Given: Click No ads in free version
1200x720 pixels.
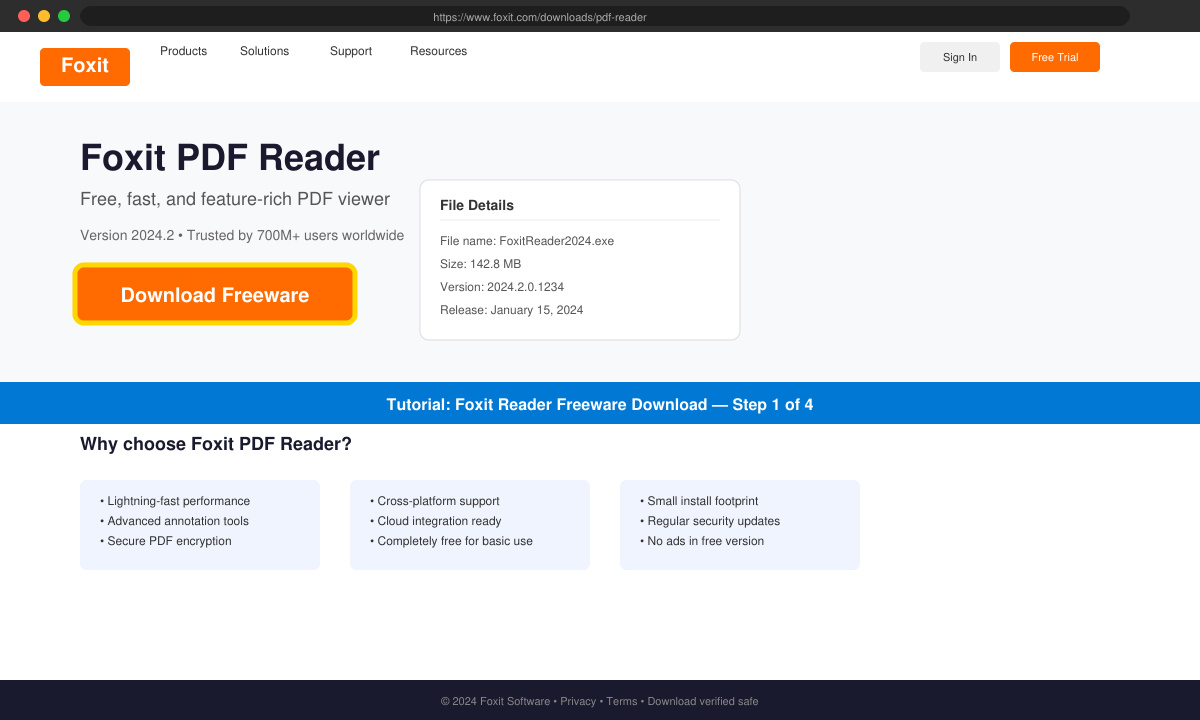Looking at the screenshot, I should point(702,541).
